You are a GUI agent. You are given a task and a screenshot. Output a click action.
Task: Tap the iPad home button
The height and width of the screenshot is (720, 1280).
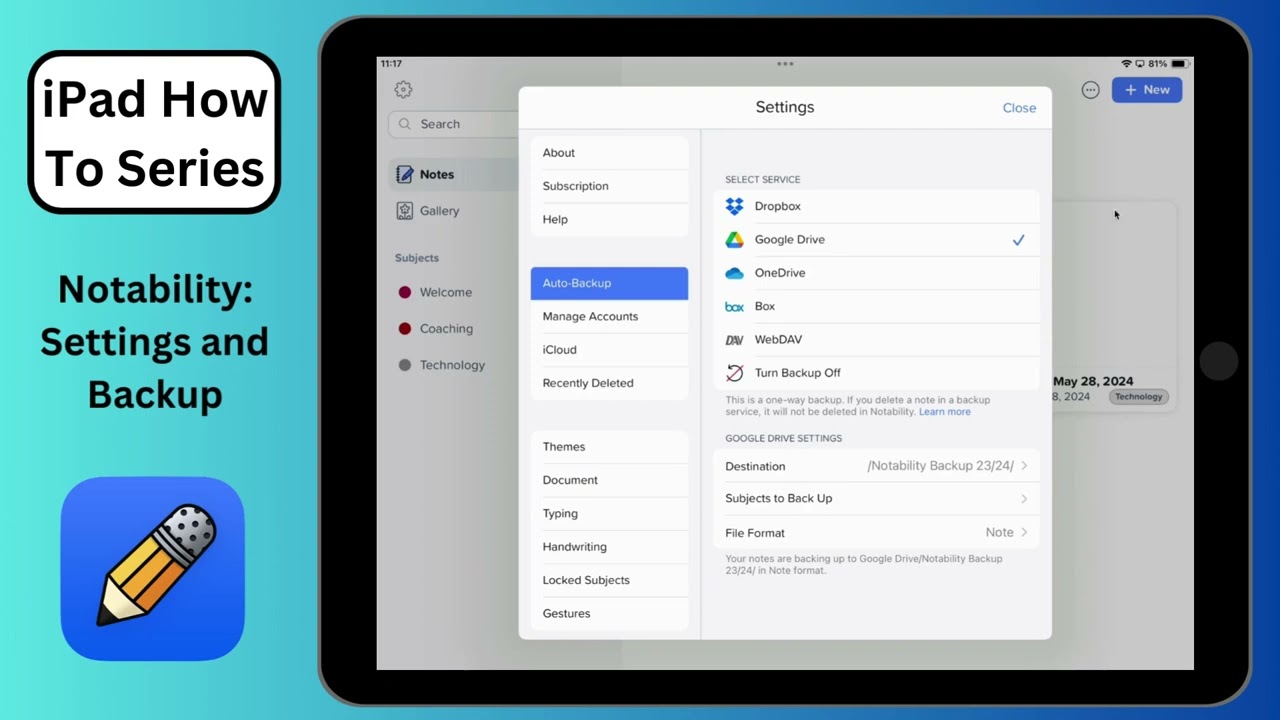[x=1219, y=361]
